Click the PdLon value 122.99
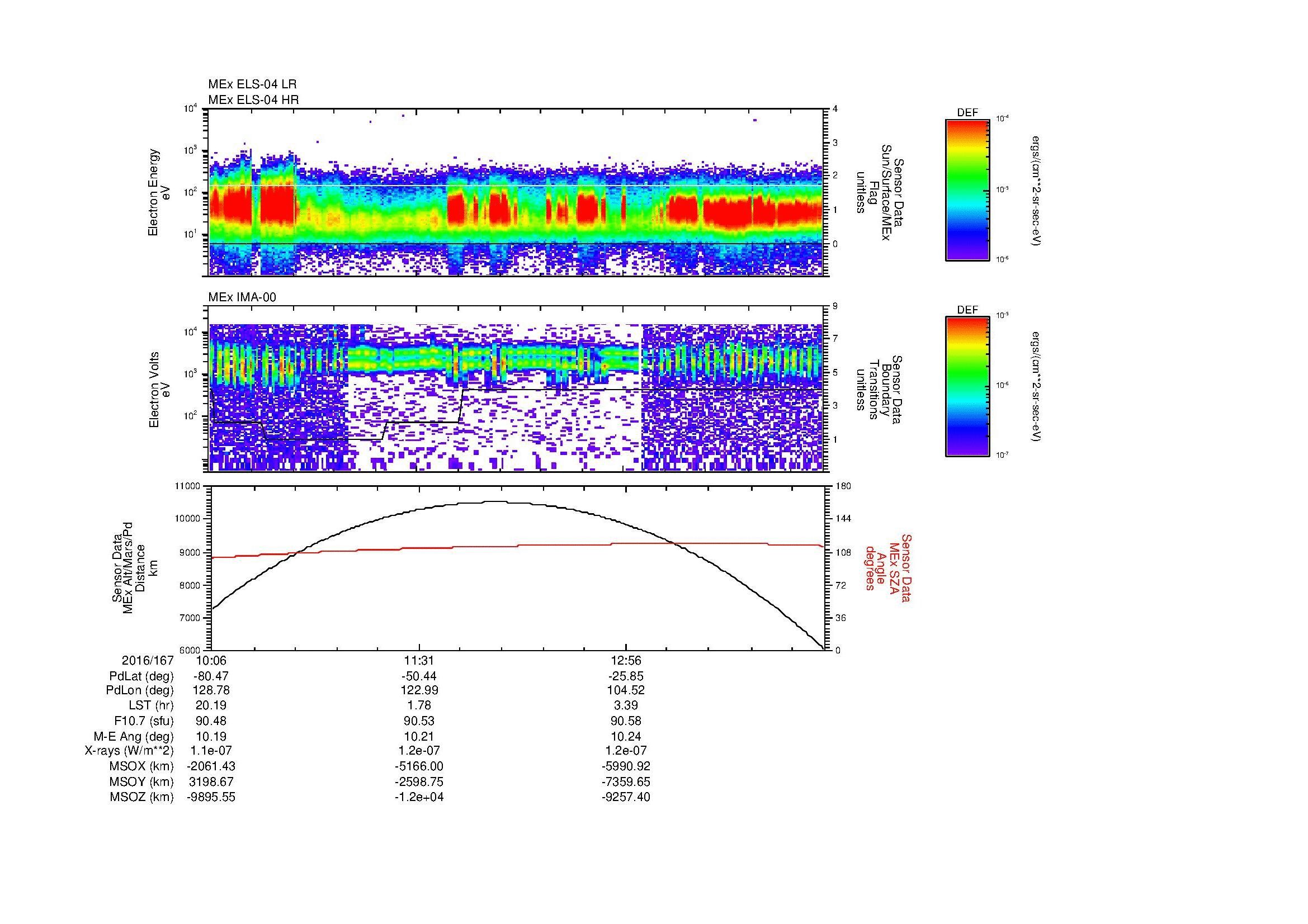Screen dimensions: 1308x924 (419, 690)
